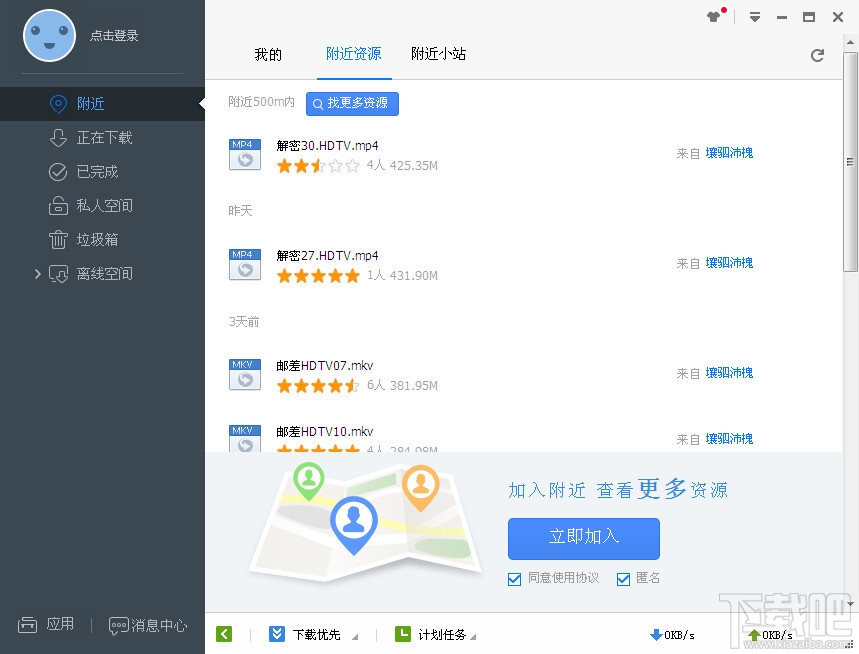Image resolution: width=859 pixels, height=654 pixels.
Task: Open the 应用 apps panel
Action: [47, 624]
